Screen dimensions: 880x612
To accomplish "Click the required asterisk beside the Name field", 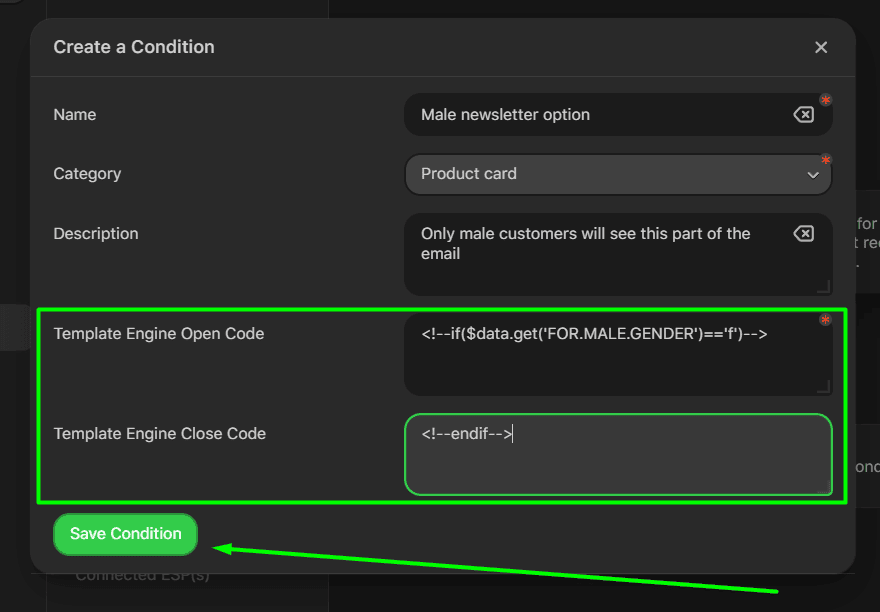I will [825, 100].
